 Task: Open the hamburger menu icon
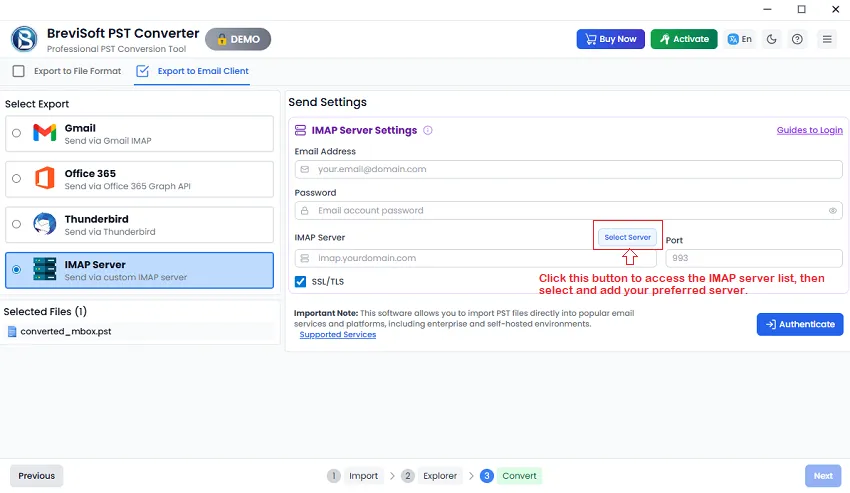point(827,39)
